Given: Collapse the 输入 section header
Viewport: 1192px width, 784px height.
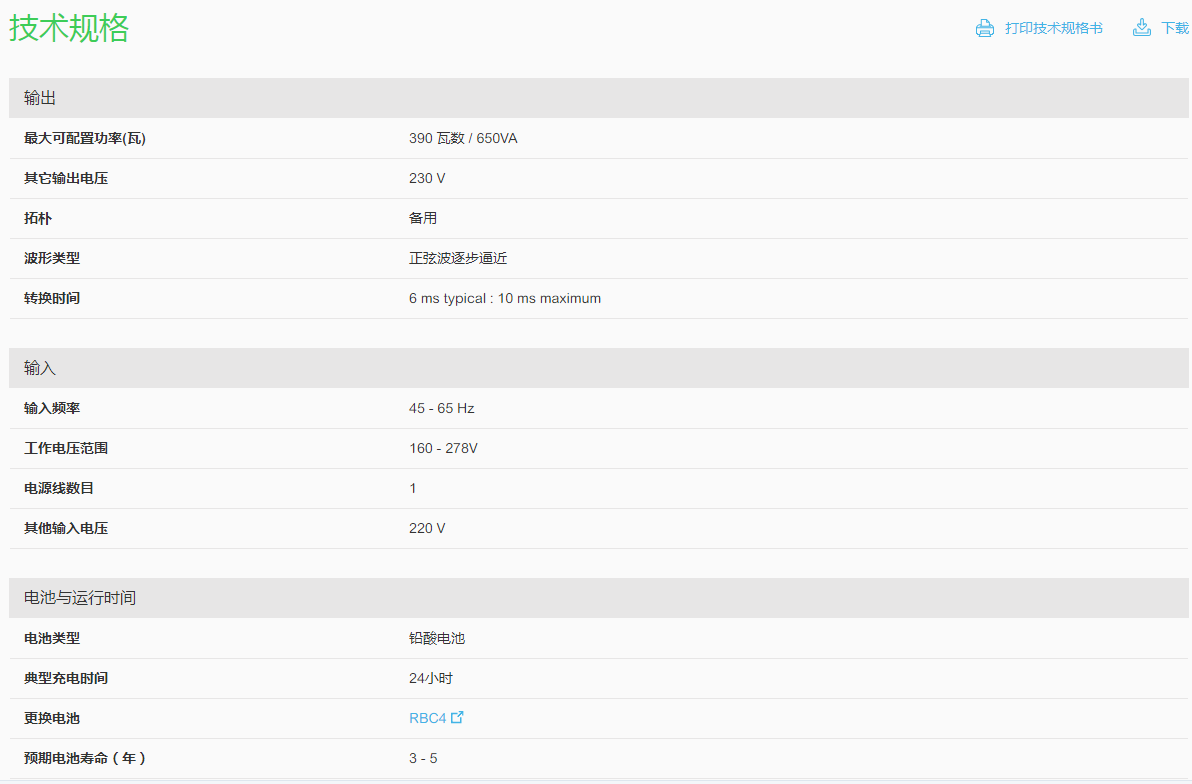Looking at the screenshot, I should tap(40, 368).
